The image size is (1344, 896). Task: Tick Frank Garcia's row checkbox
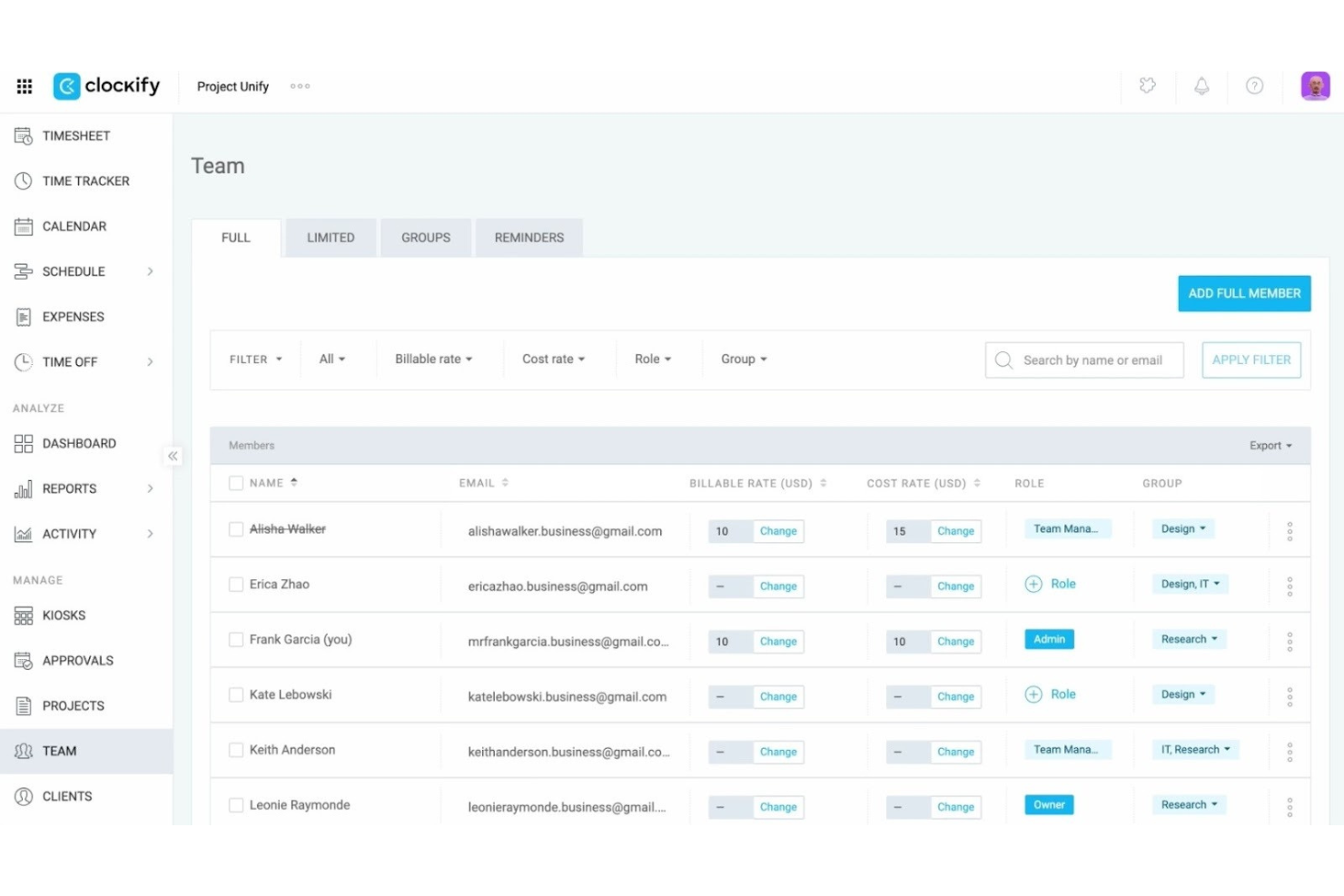(x=235, y=639)
